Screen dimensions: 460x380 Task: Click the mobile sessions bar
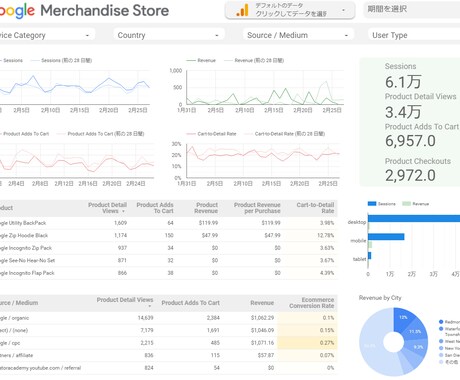[386, 237]
